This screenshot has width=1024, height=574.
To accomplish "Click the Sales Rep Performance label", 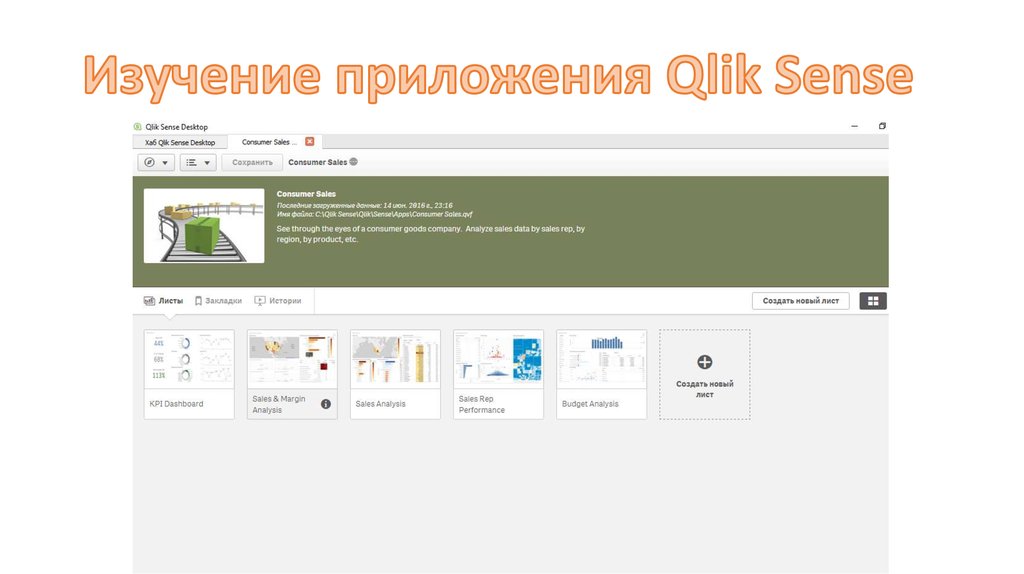I will click(x=482, y=404).
